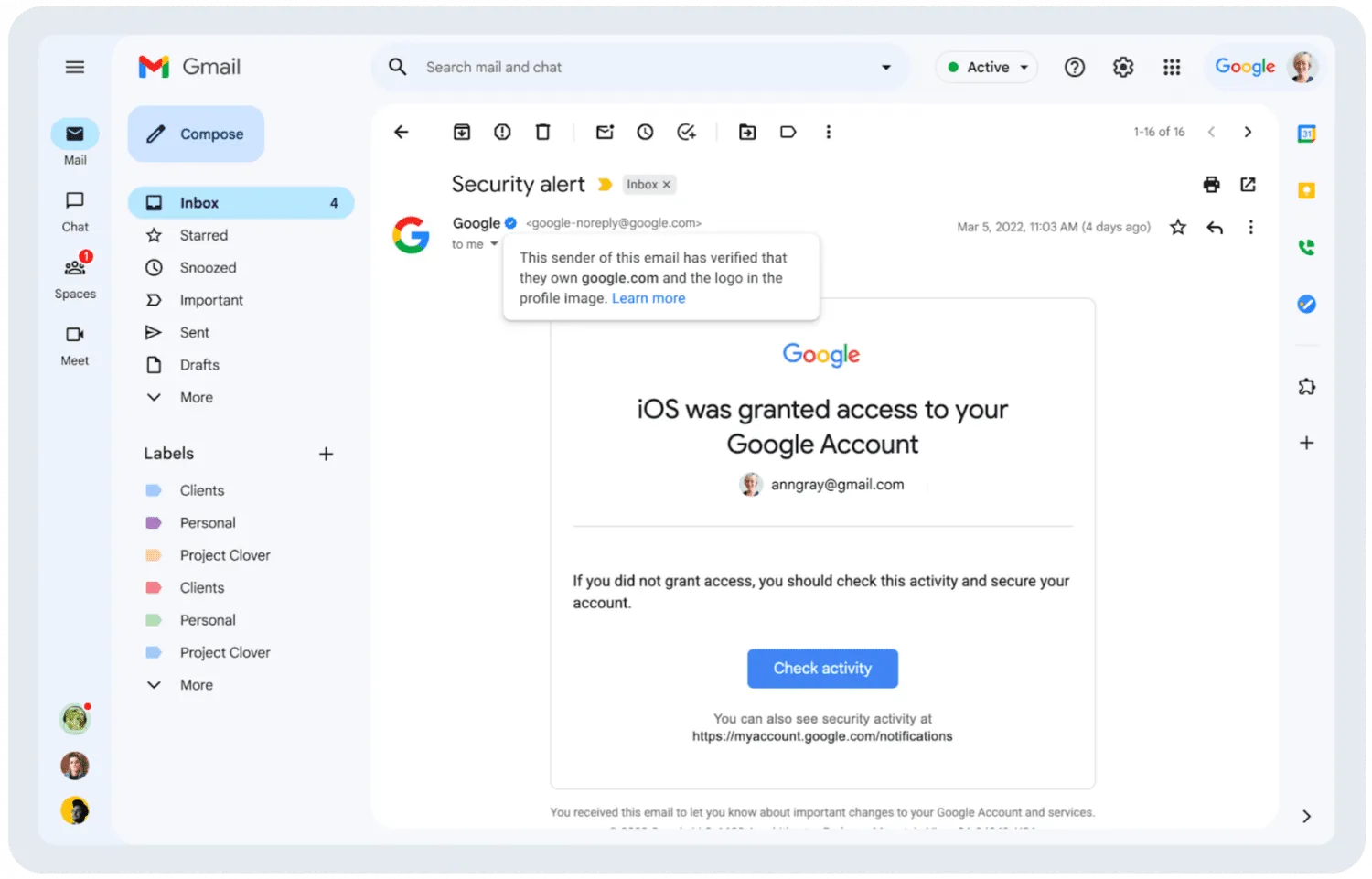Screen dimensions: 1372x879
Task: Click the Check activity button
Action: pyautogui.click(x=822, y=669)
